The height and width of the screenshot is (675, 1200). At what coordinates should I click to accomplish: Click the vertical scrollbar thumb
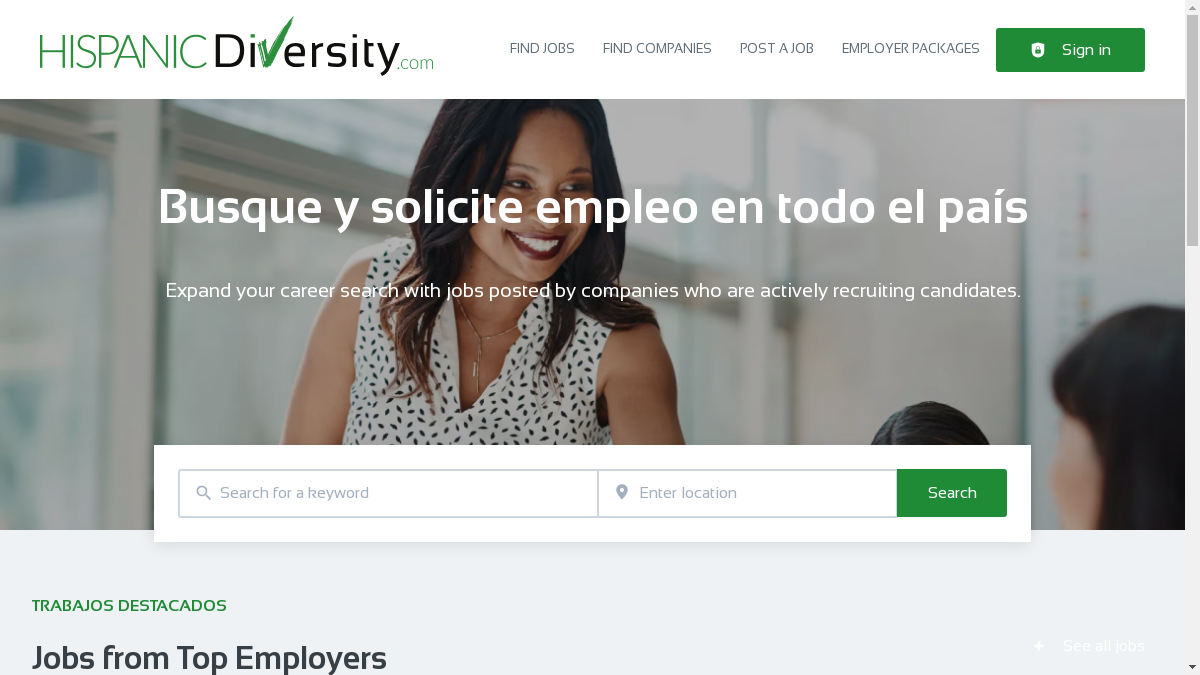(x=1192, y=130)
